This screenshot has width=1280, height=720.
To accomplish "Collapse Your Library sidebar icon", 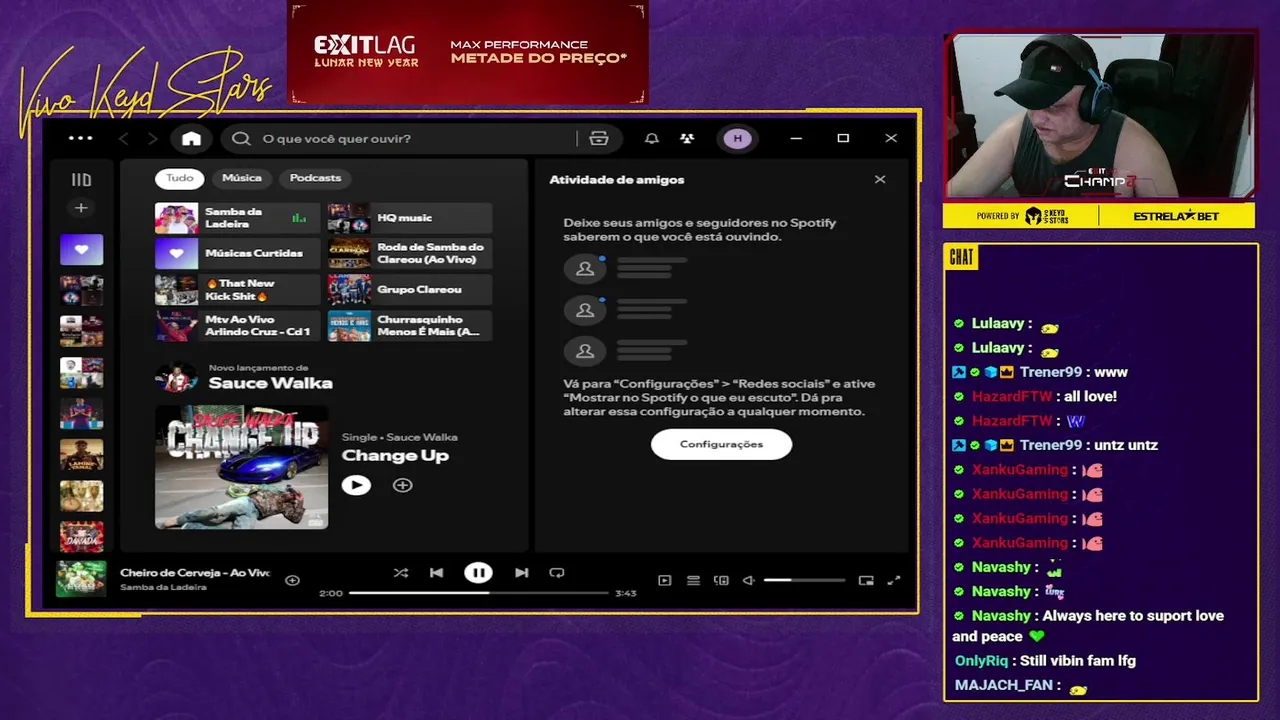I will (x=81, y=180).
